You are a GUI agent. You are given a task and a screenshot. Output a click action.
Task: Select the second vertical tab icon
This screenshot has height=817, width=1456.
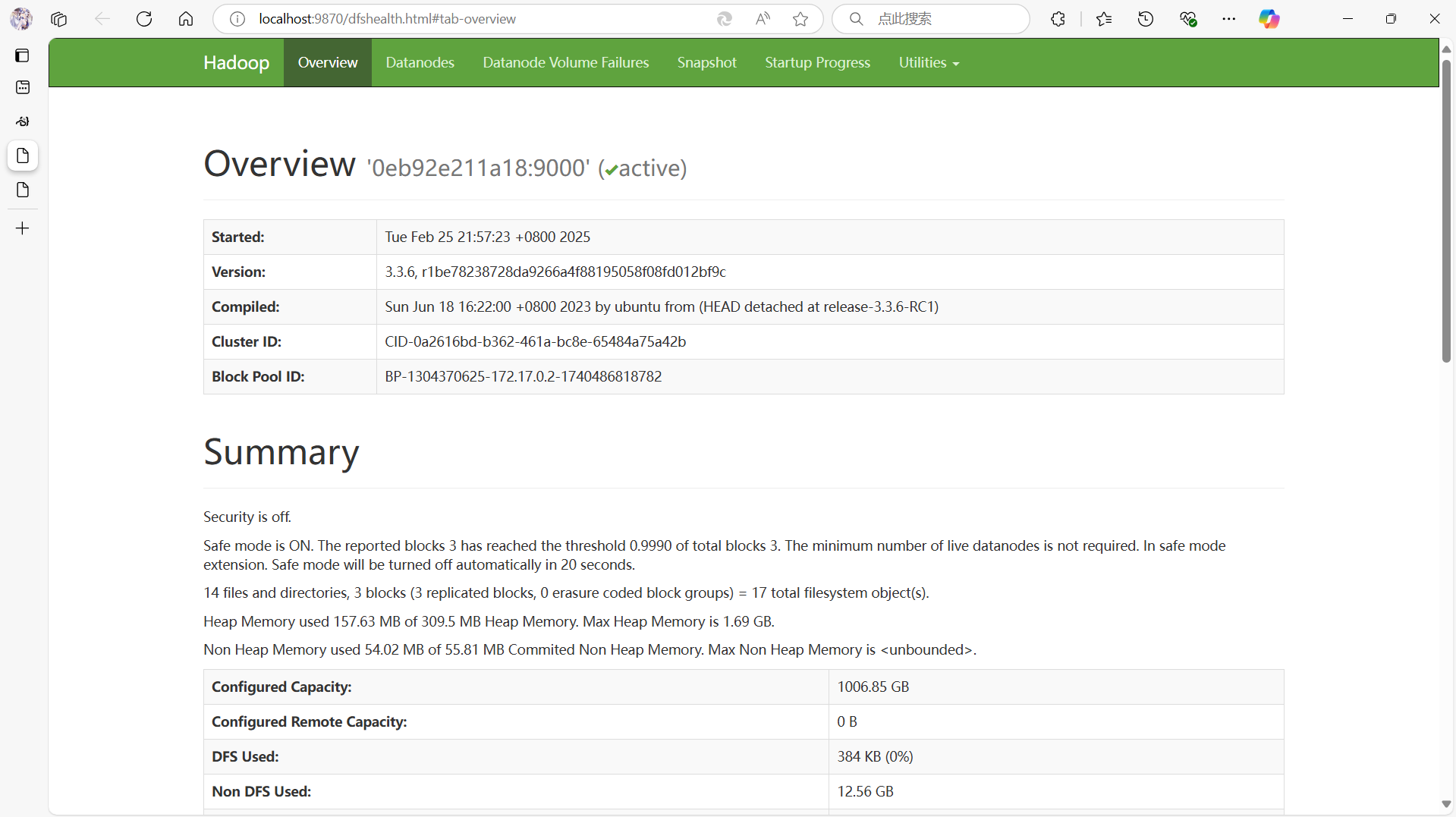click(23, 87)
